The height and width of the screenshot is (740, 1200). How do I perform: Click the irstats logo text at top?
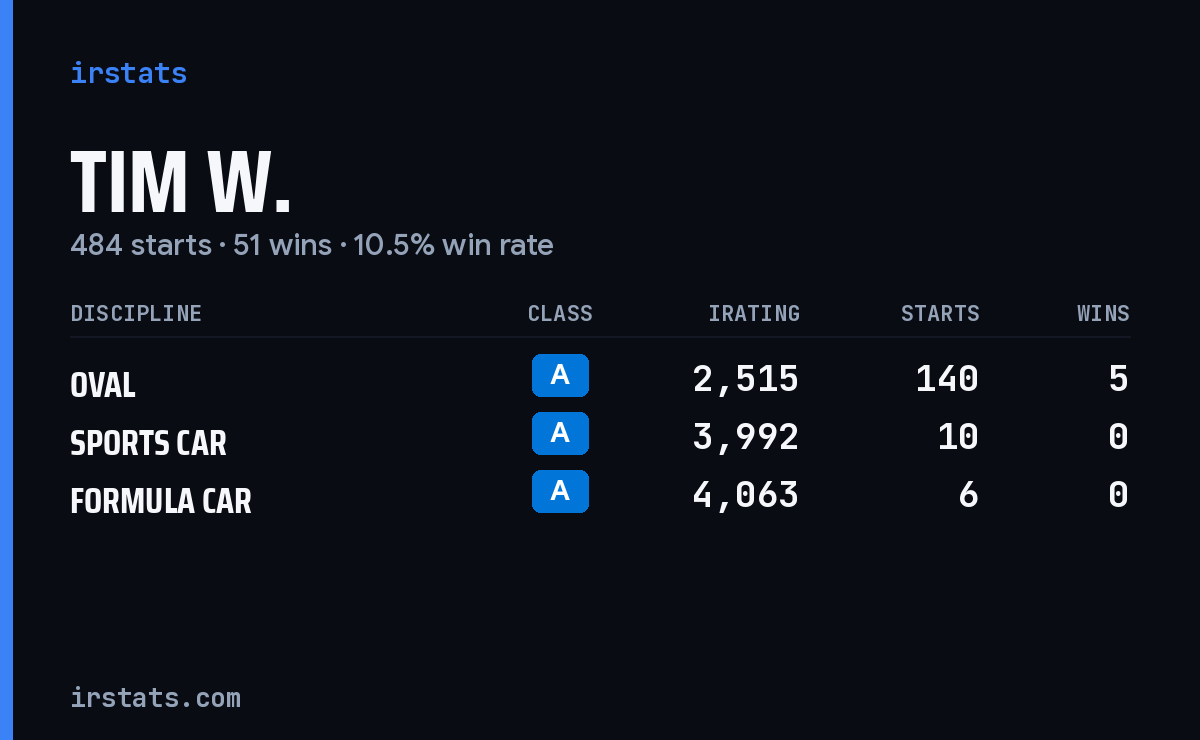coord(128,74)
